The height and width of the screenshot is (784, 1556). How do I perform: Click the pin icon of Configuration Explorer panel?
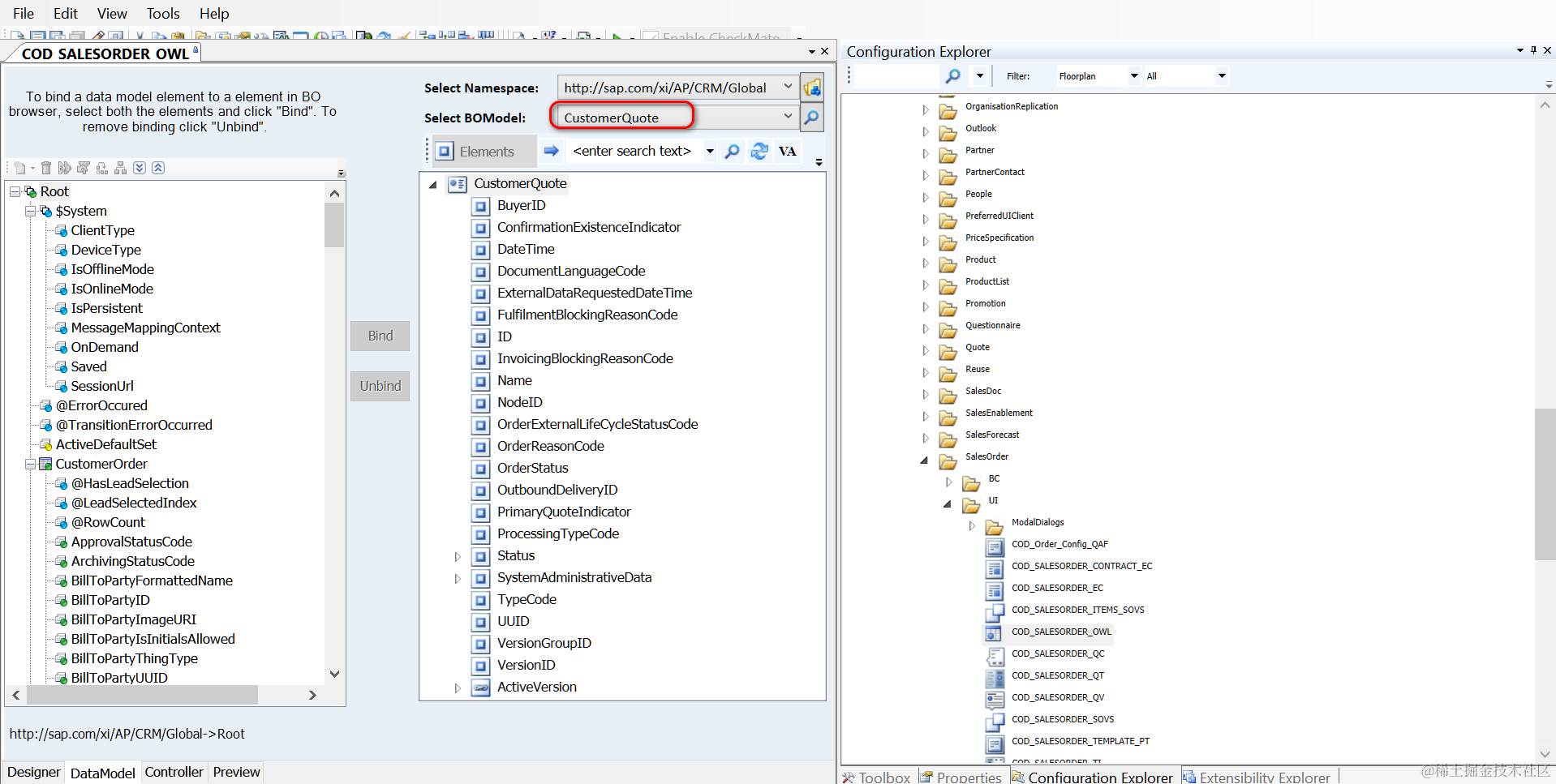1533,50
